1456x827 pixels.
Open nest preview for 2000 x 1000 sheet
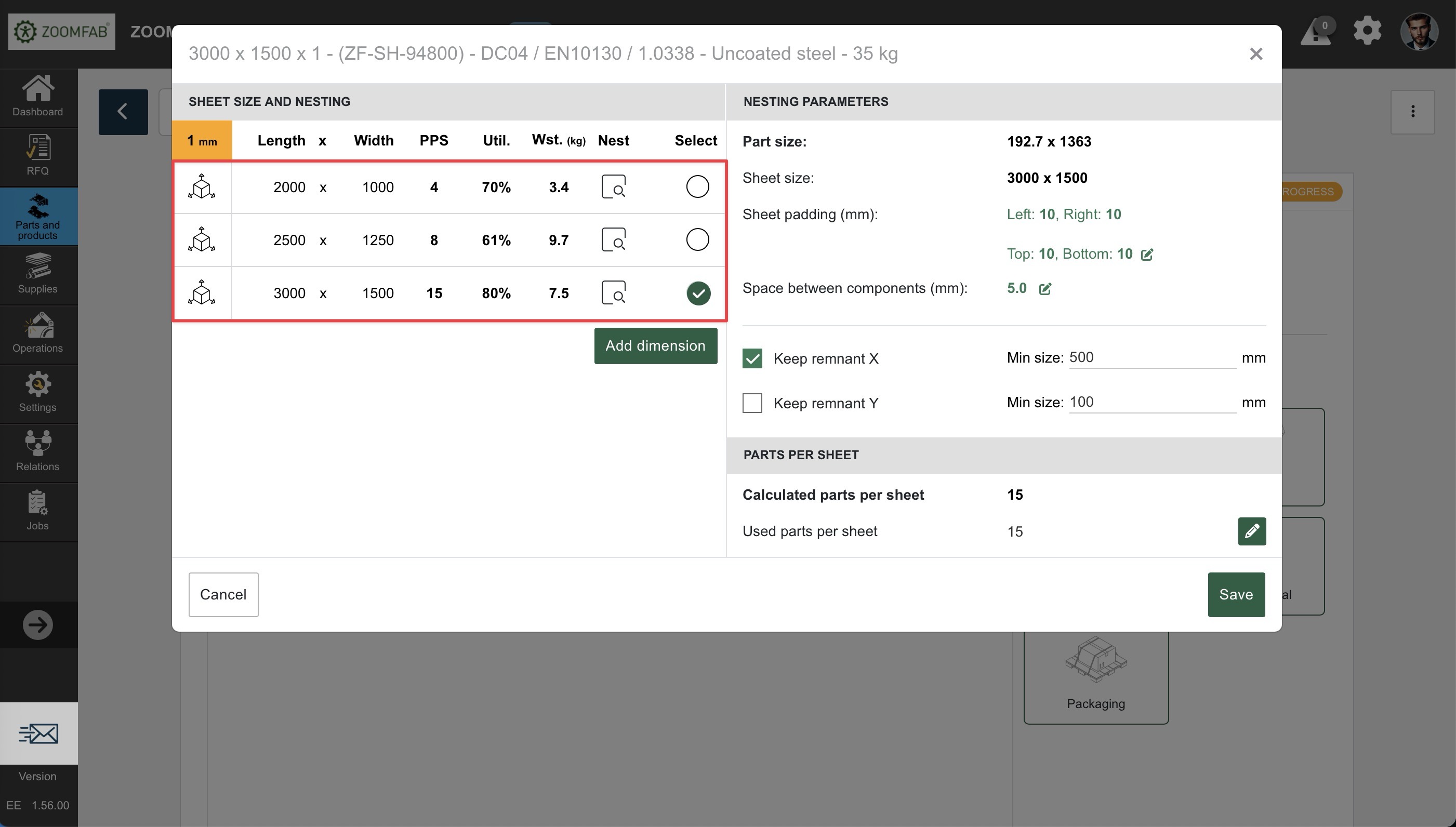pyautogui.click(x=613, y=187)
